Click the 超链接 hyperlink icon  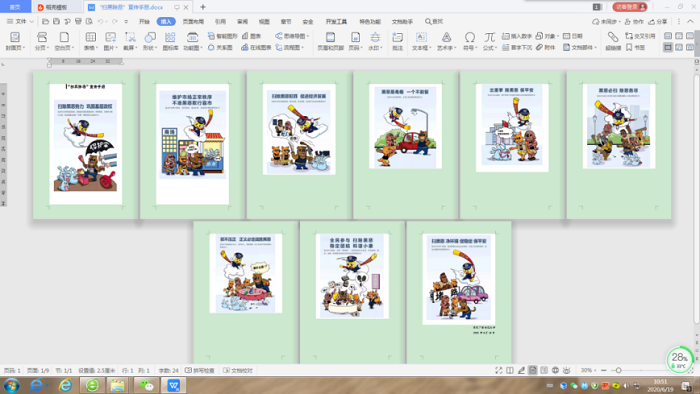(613, 40)
